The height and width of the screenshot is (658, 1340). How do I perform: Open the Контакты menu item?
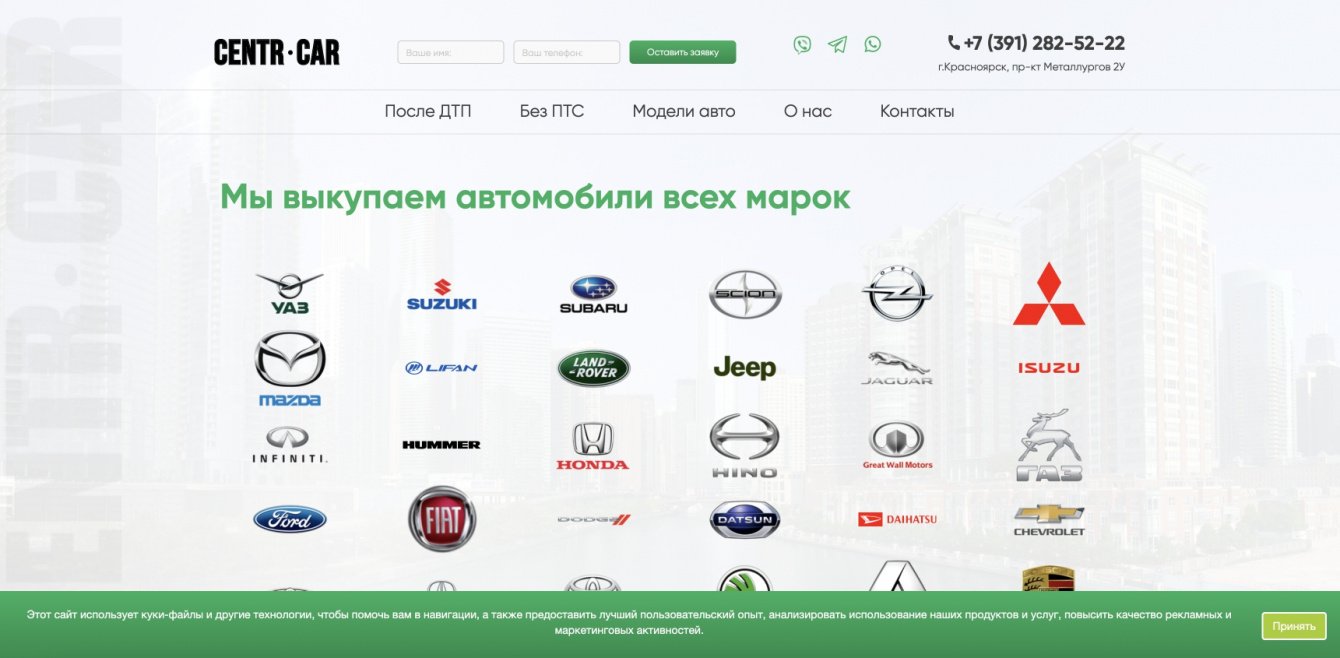click(x=917, y=111)
